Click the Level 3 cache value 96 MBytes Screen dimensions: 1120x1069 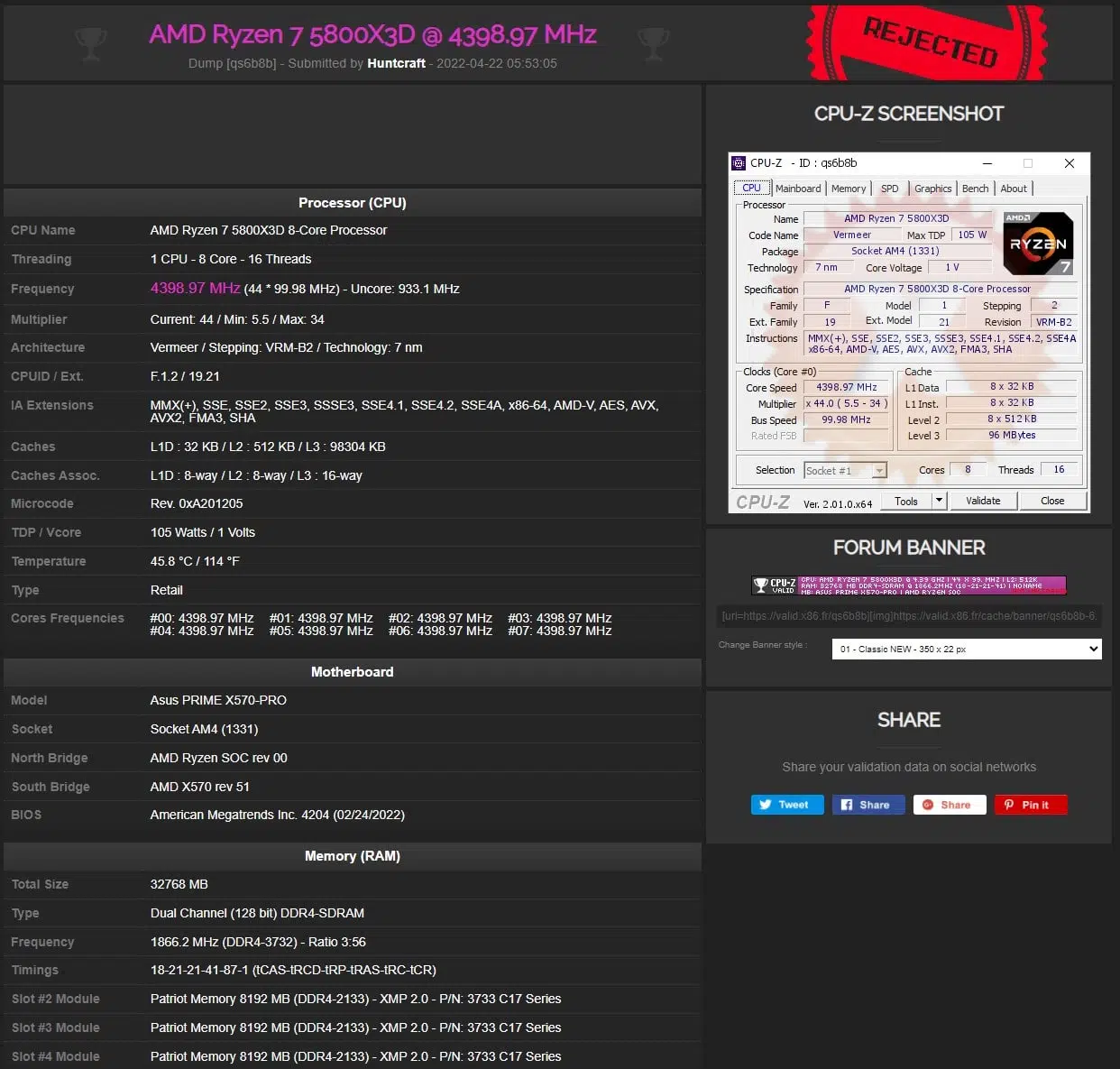[1012, 436]
